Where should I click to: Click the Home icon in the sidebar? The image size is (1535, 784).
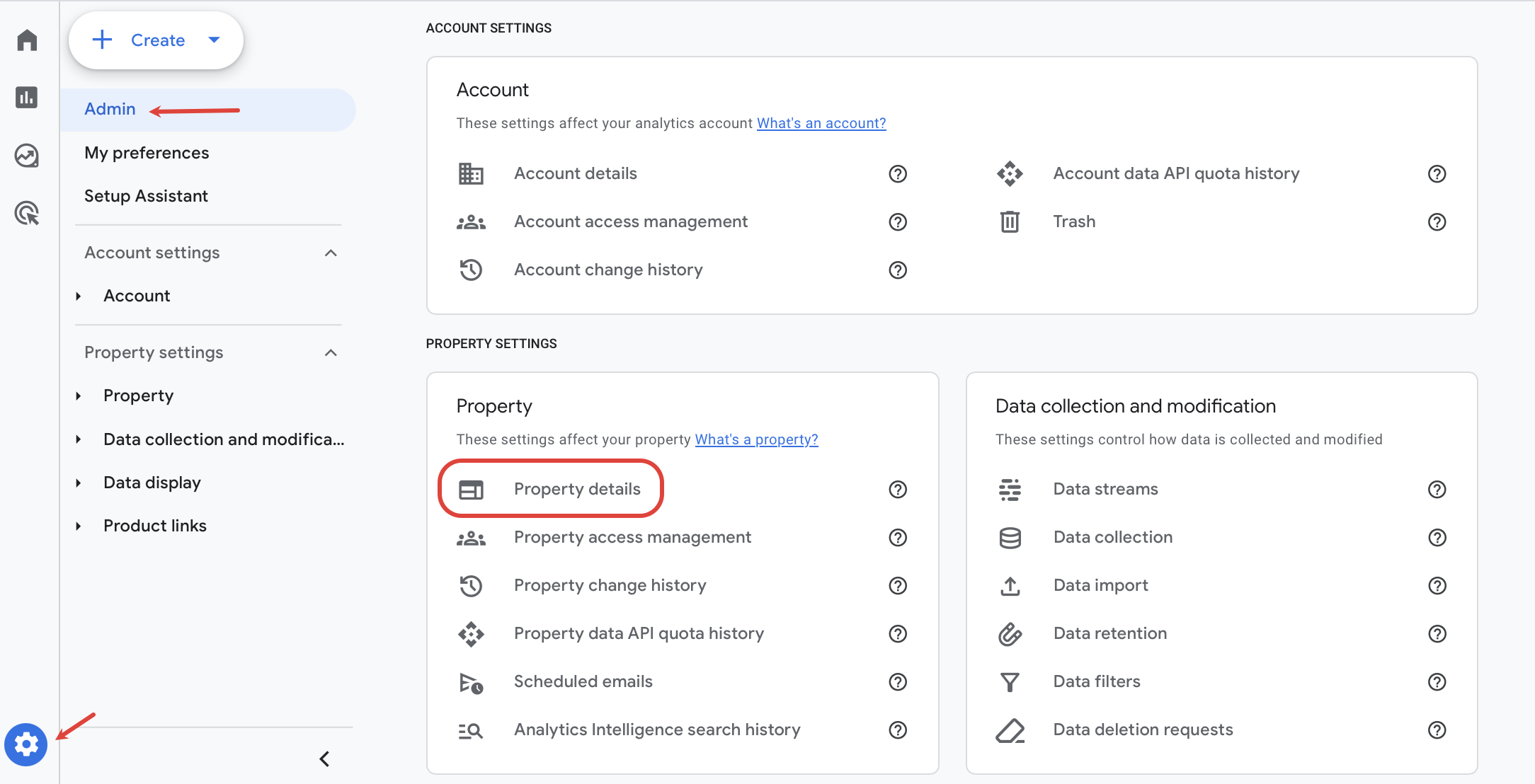click(26, 40)
